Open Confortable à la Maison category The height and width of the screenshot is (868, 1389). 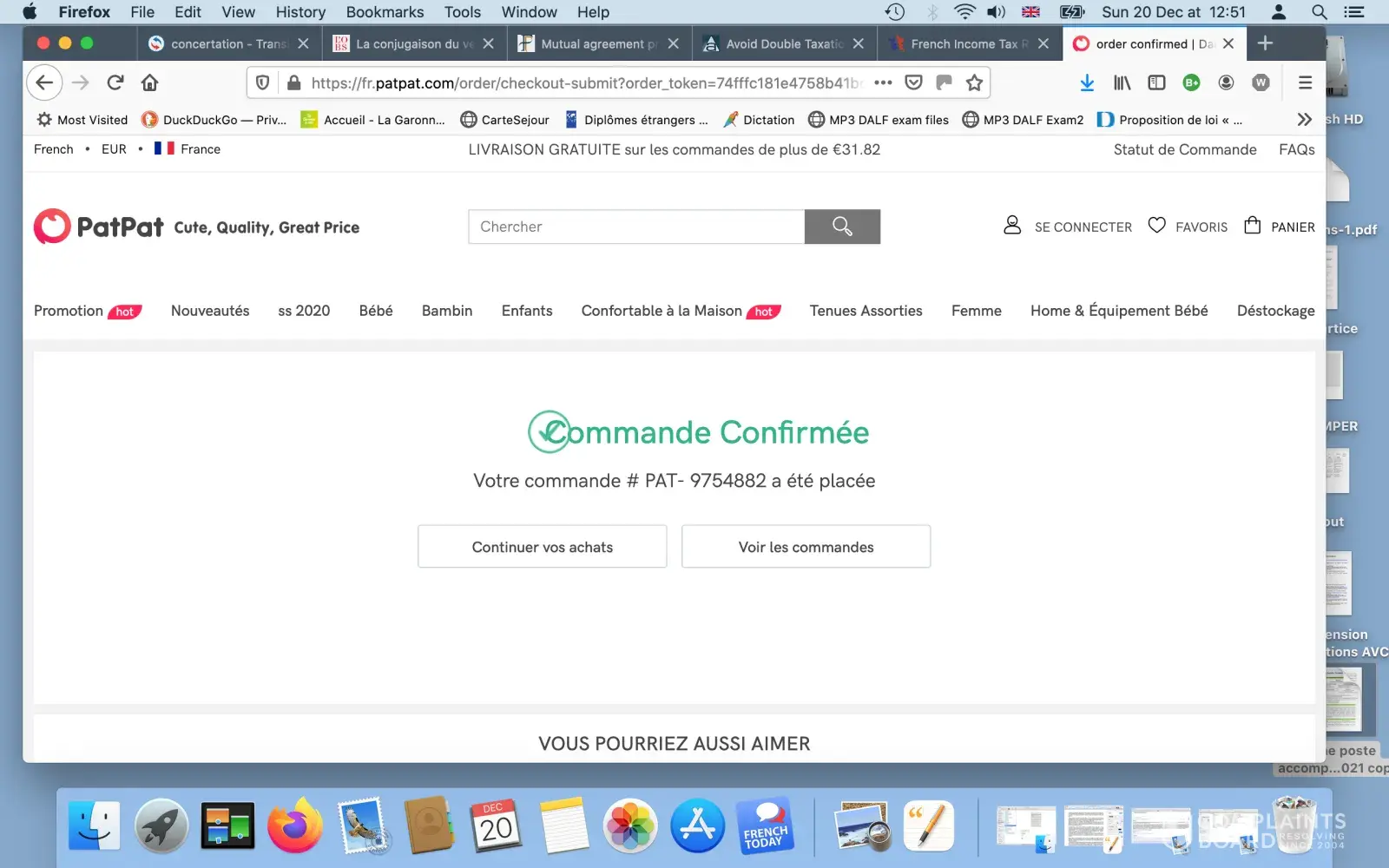pyautogui.click(x=662, y=311)
